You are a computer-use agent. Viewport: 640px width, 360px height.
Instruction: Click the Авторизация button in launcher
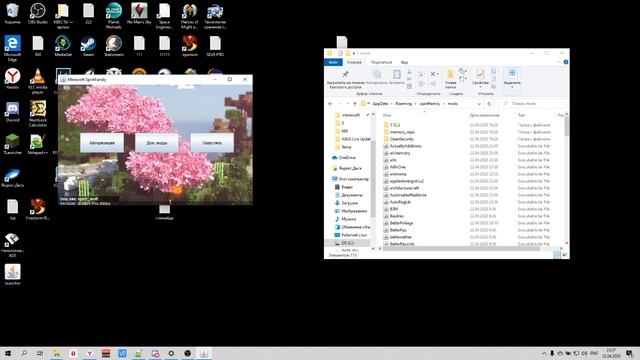pos(102,143)
